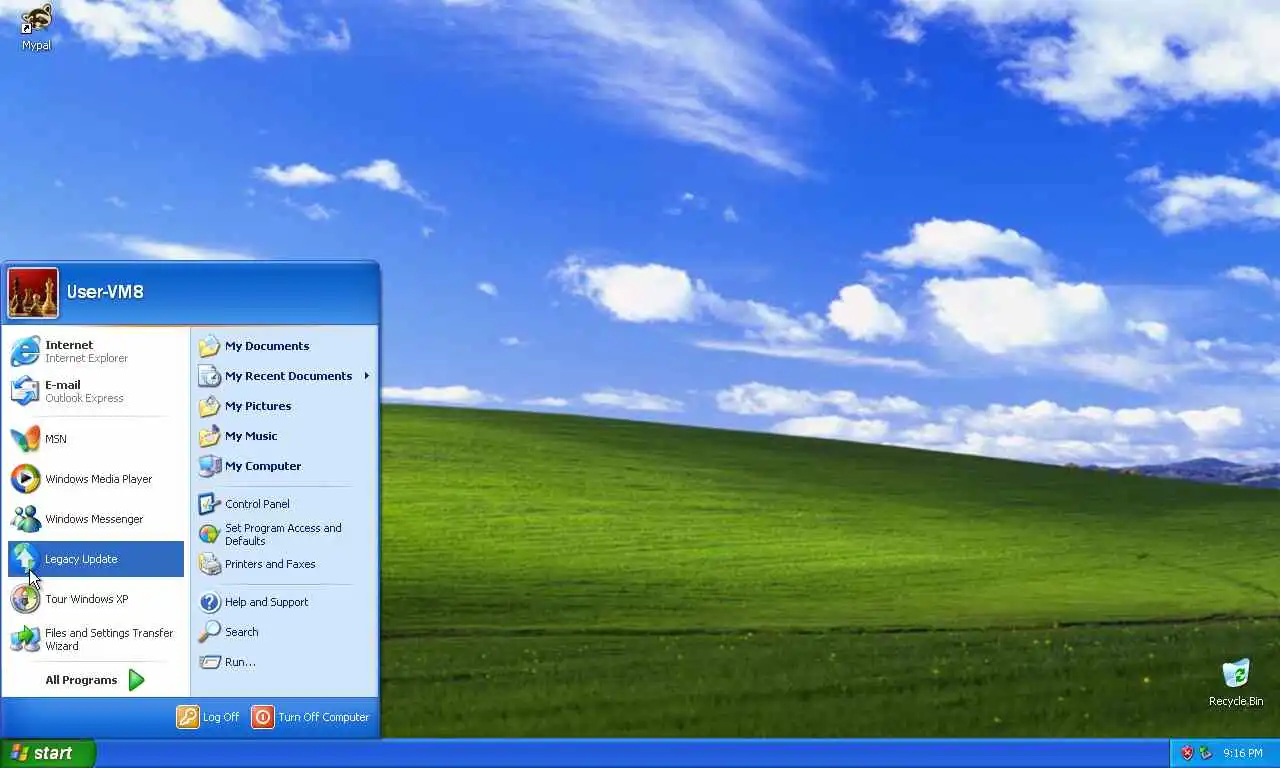Start Windows Media Player from its icon

[25, 479]
